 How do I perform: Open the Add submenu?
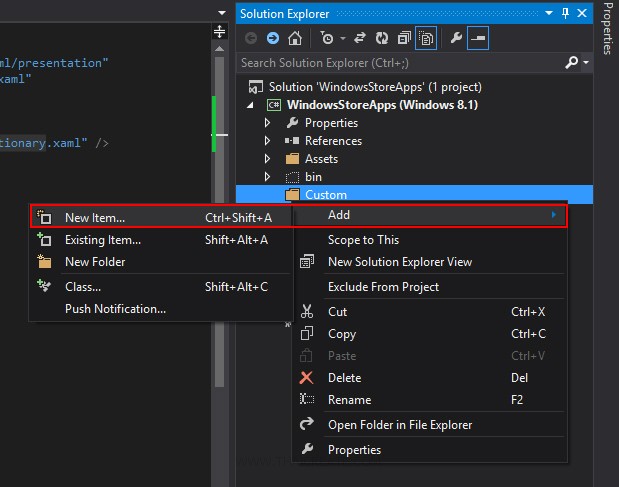point(430,215)
